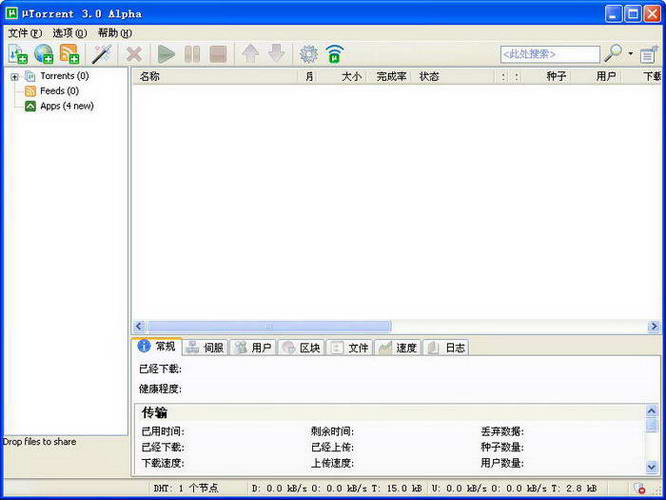Click horizontal scrollbar left arrow
The image size is (666, 500).
[x=139, y=326]
